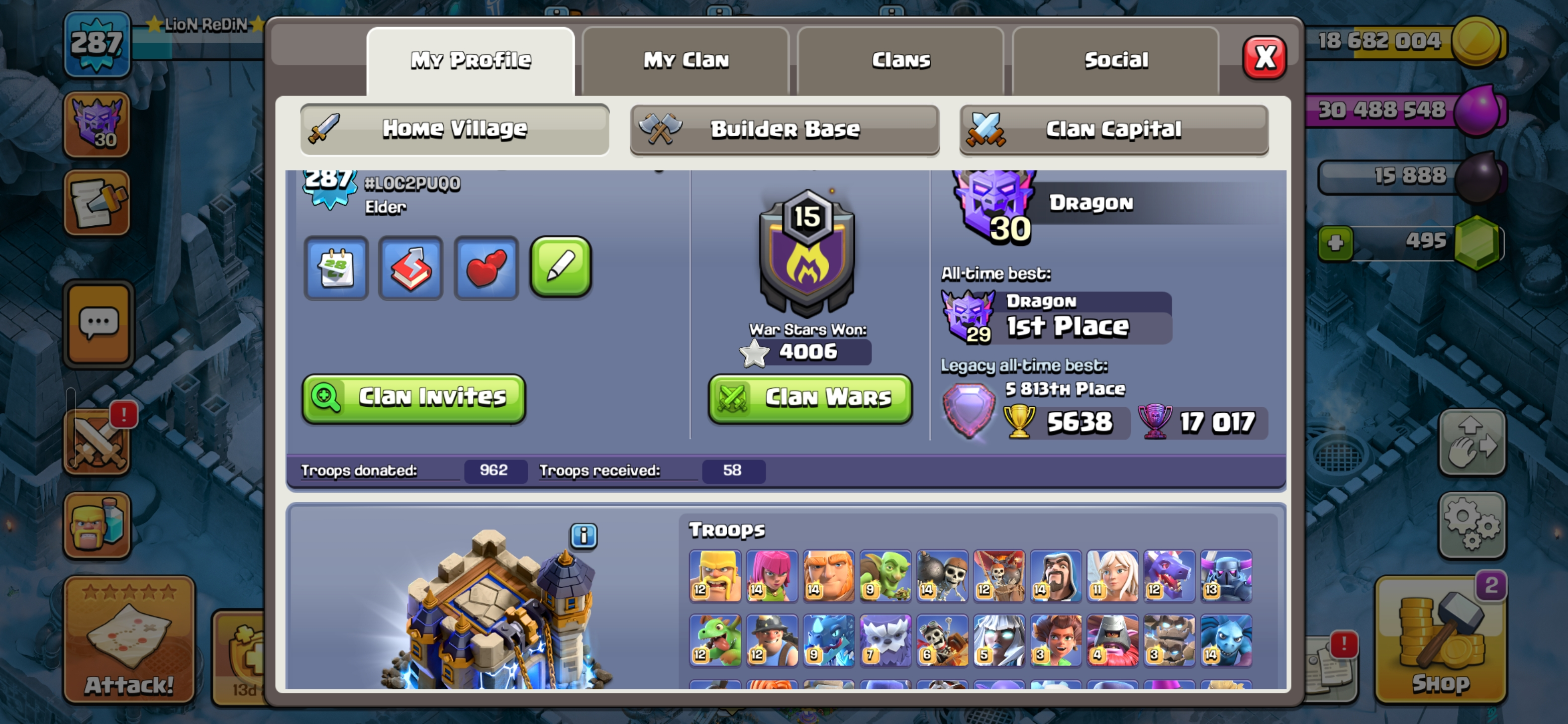
Task: Open the barbarian army training icon
Action: coord(97,525)
